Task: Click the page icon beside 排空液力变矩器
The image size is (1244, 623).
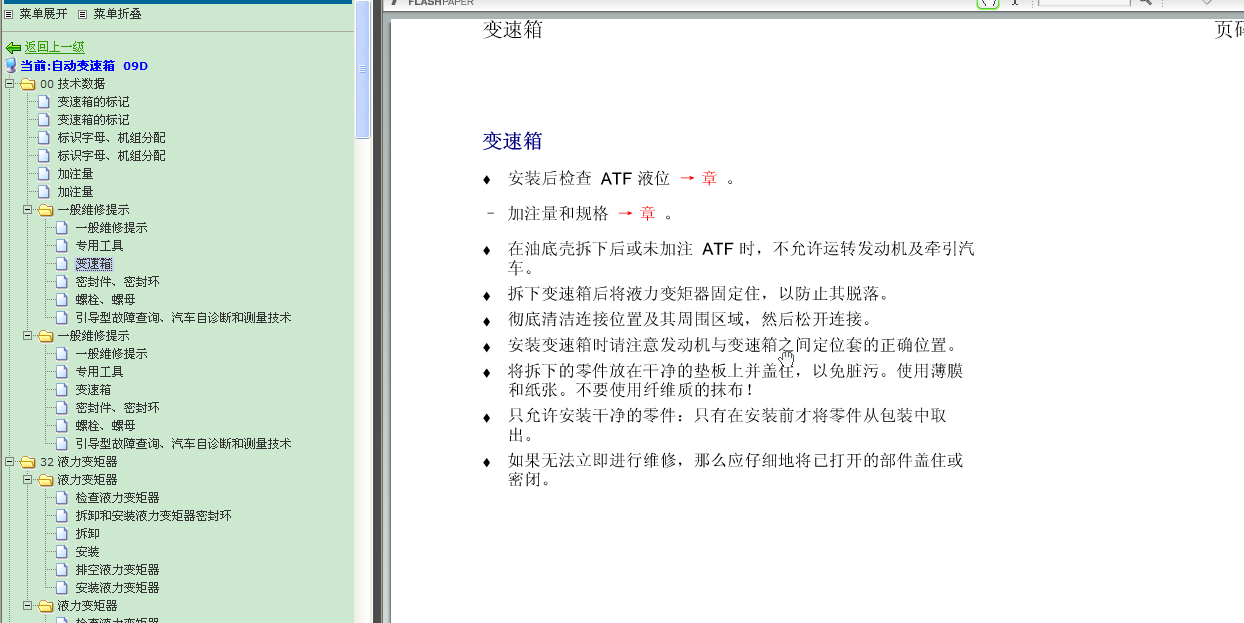Action: click(x=62, y=570)
